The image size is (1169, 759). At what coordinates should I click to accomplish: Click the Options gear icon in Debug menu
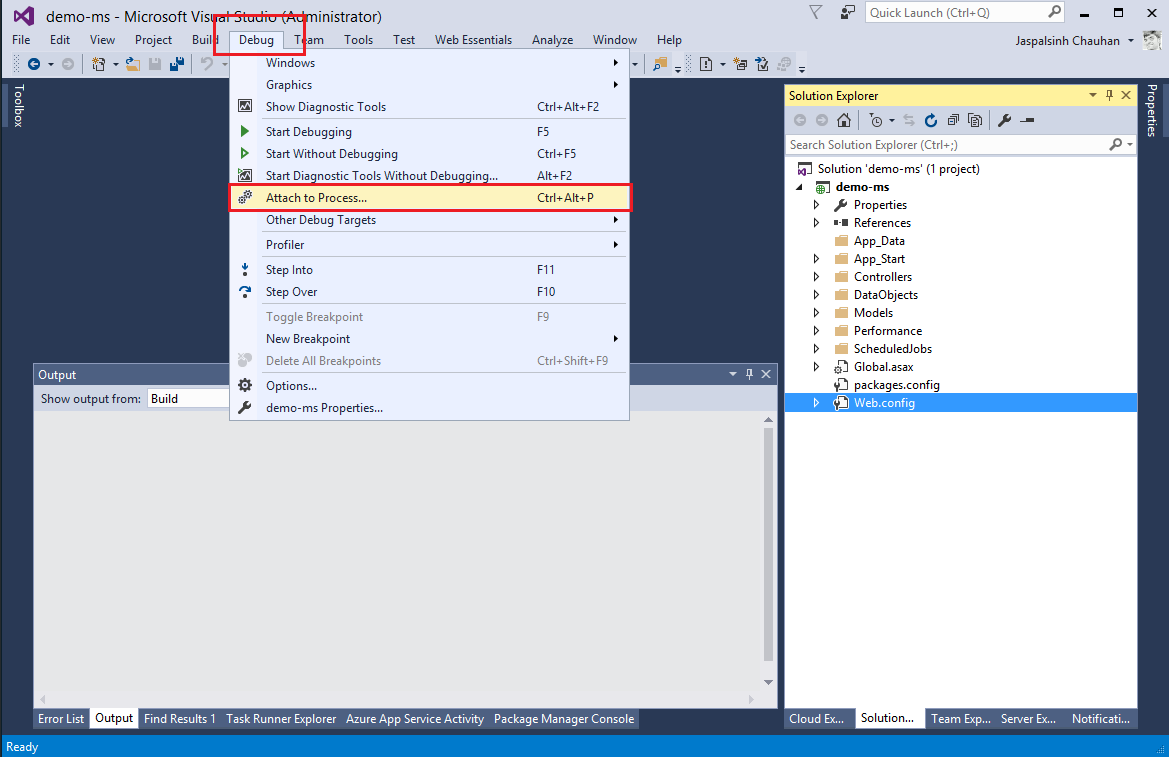tap(245, 385)
